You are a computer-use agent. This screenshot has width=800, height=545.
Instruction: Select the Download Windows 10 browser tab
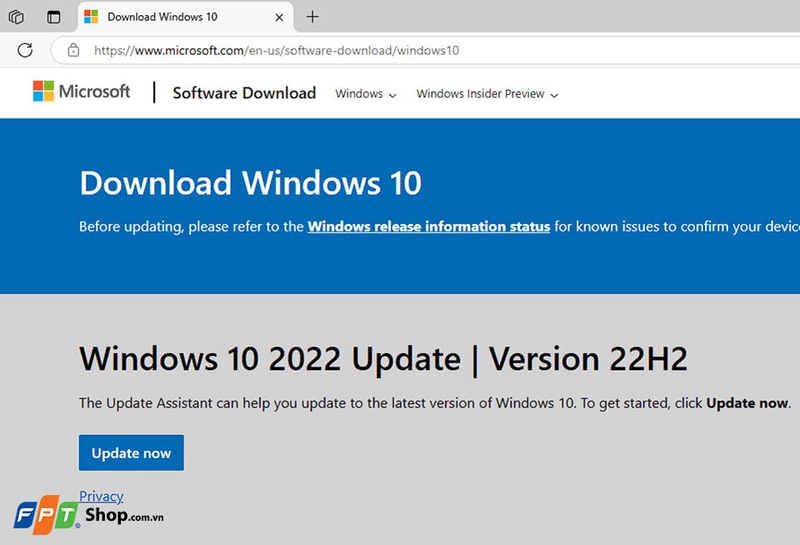tap(186, 17)
